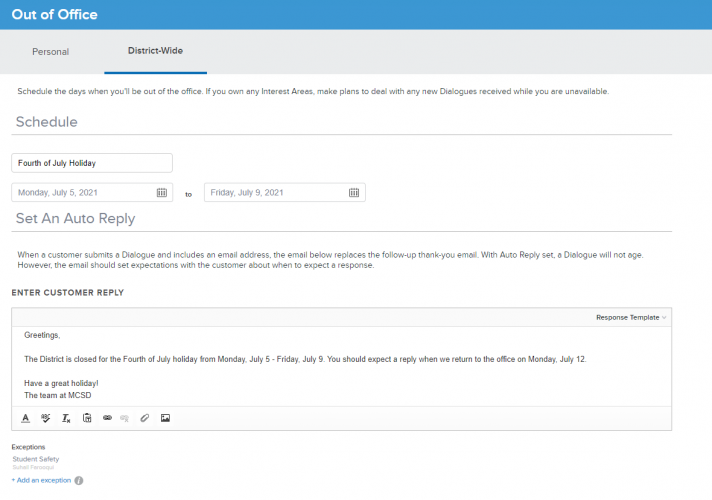
Task: Click the unlink icon in editor toolbar
Action: coord(125,418)
